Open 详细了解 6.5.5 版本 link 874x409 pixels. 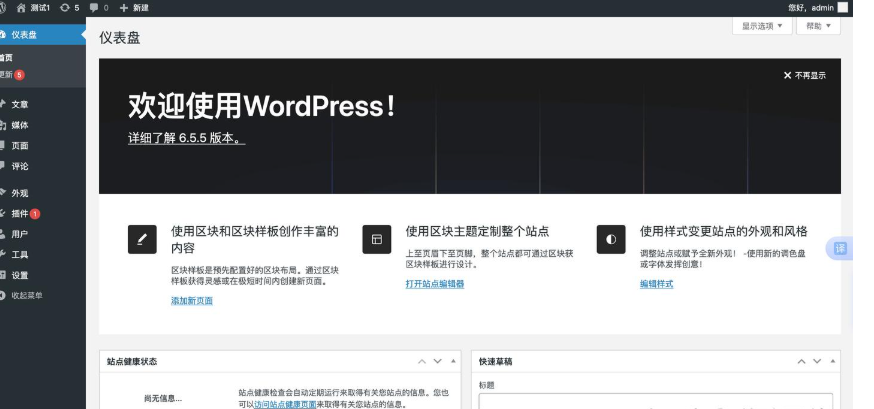pyautogui.click(x=187, y=138)
